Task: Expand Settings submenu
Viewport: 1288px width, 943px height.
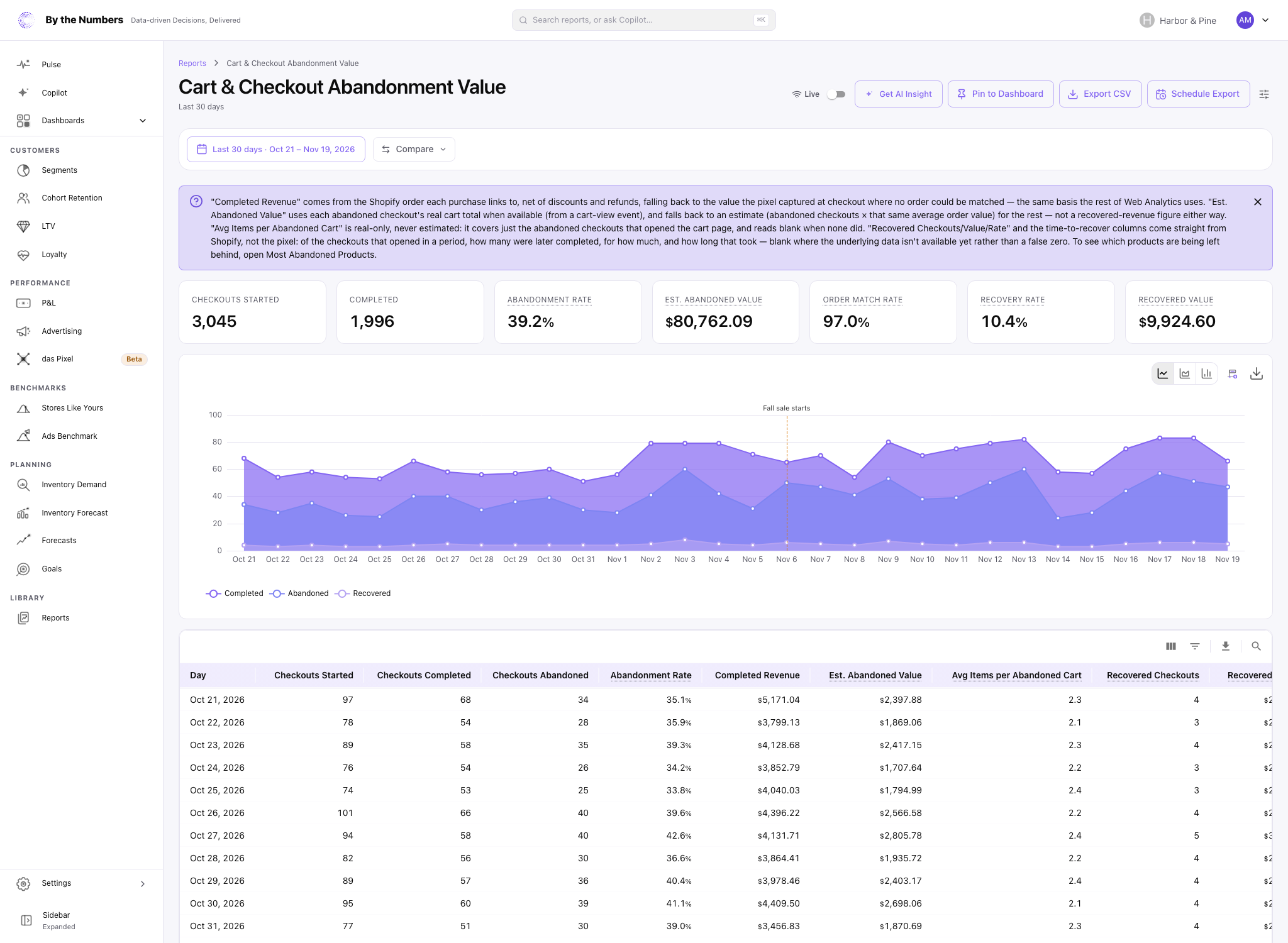Action: click(81, 884)
